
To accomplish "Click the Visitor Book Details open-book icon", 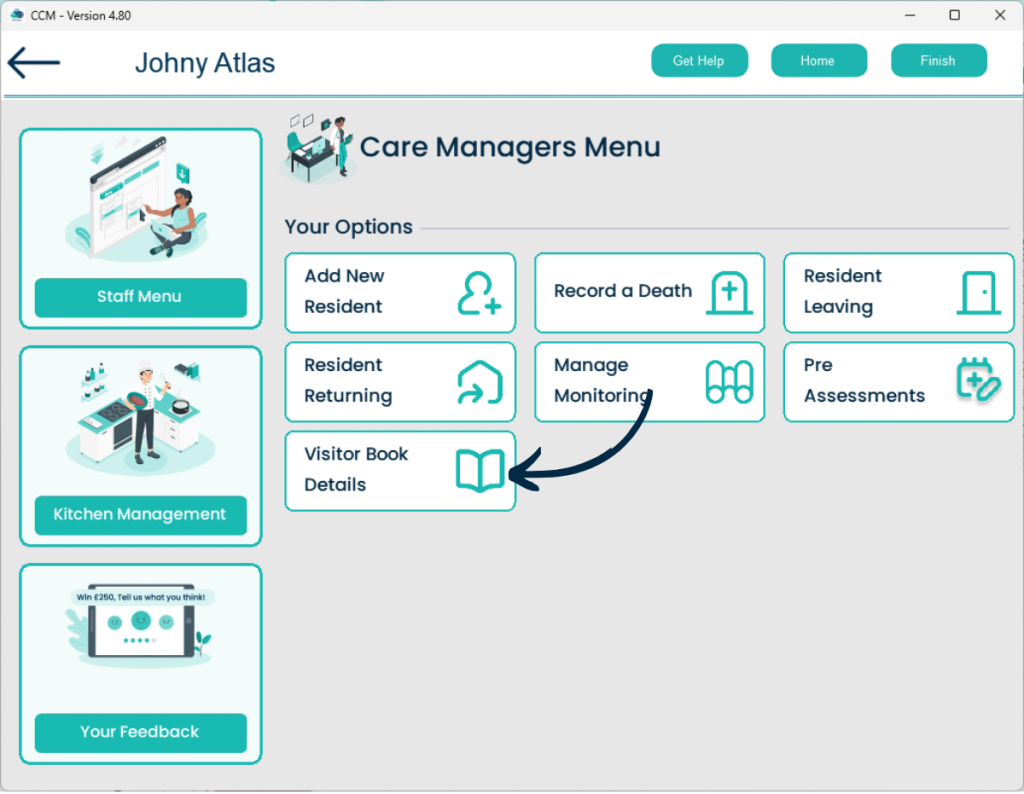I will [480, 470].
